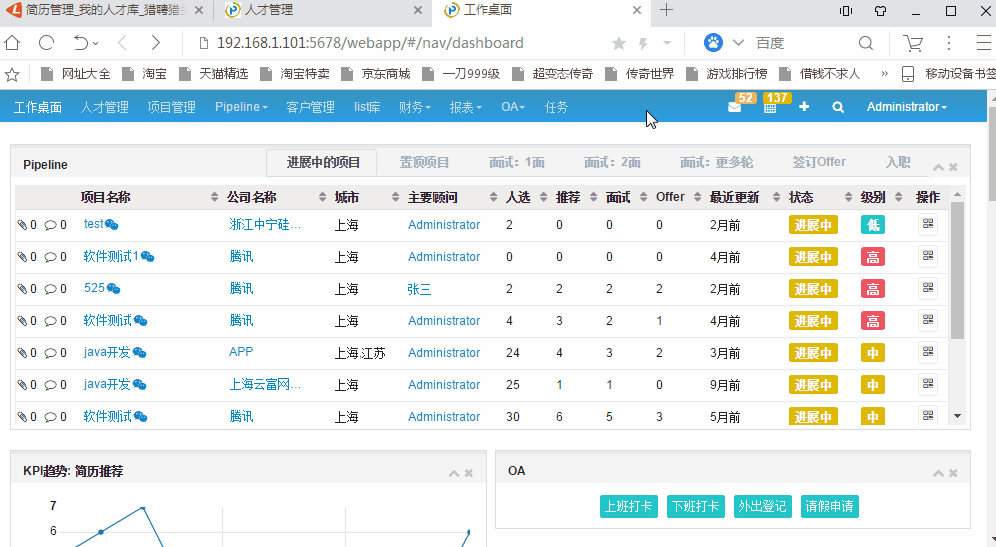Click the 低 level badge in test row

pyautogui.click(x=873, y=225)
